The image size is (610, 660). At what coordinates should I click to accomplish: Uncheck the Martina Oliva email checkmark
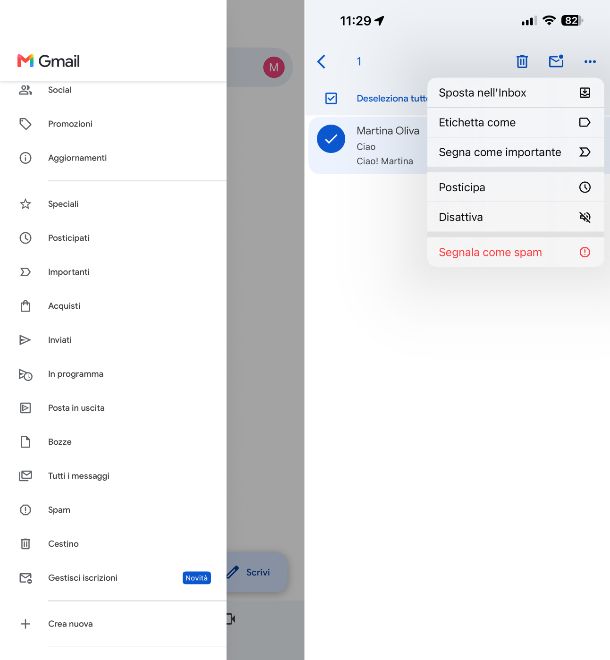click(x=331, y=139)
